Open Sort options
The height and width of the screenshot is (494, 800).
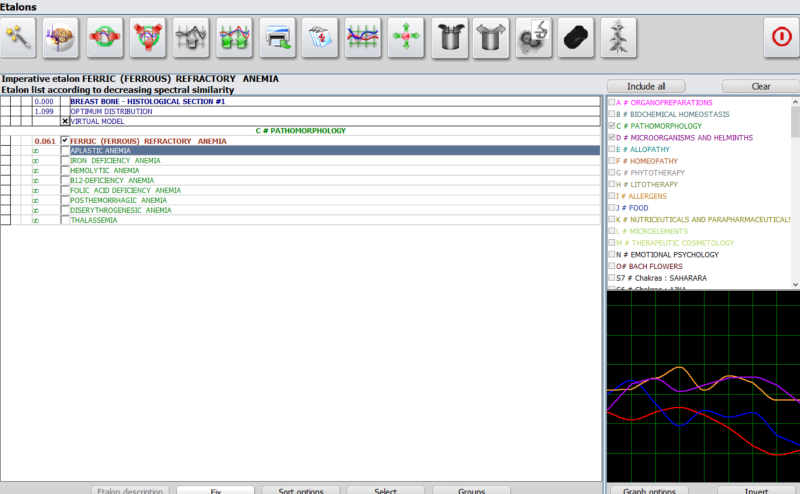tap(300, 490)
